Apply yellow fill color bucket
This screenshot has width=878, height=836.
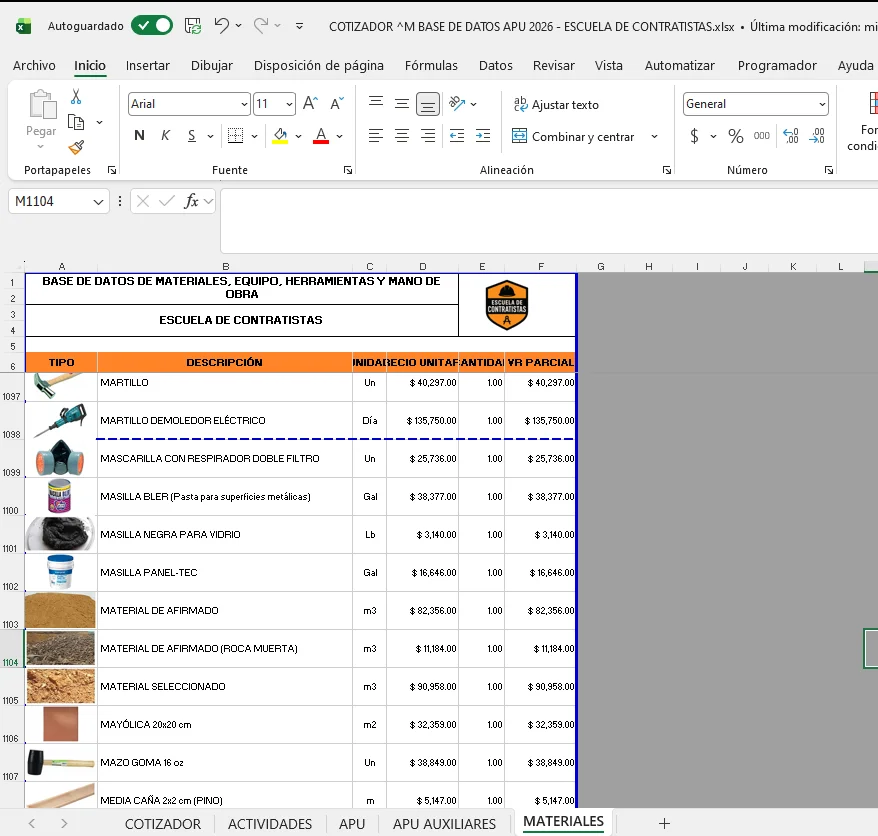(280, 136)
